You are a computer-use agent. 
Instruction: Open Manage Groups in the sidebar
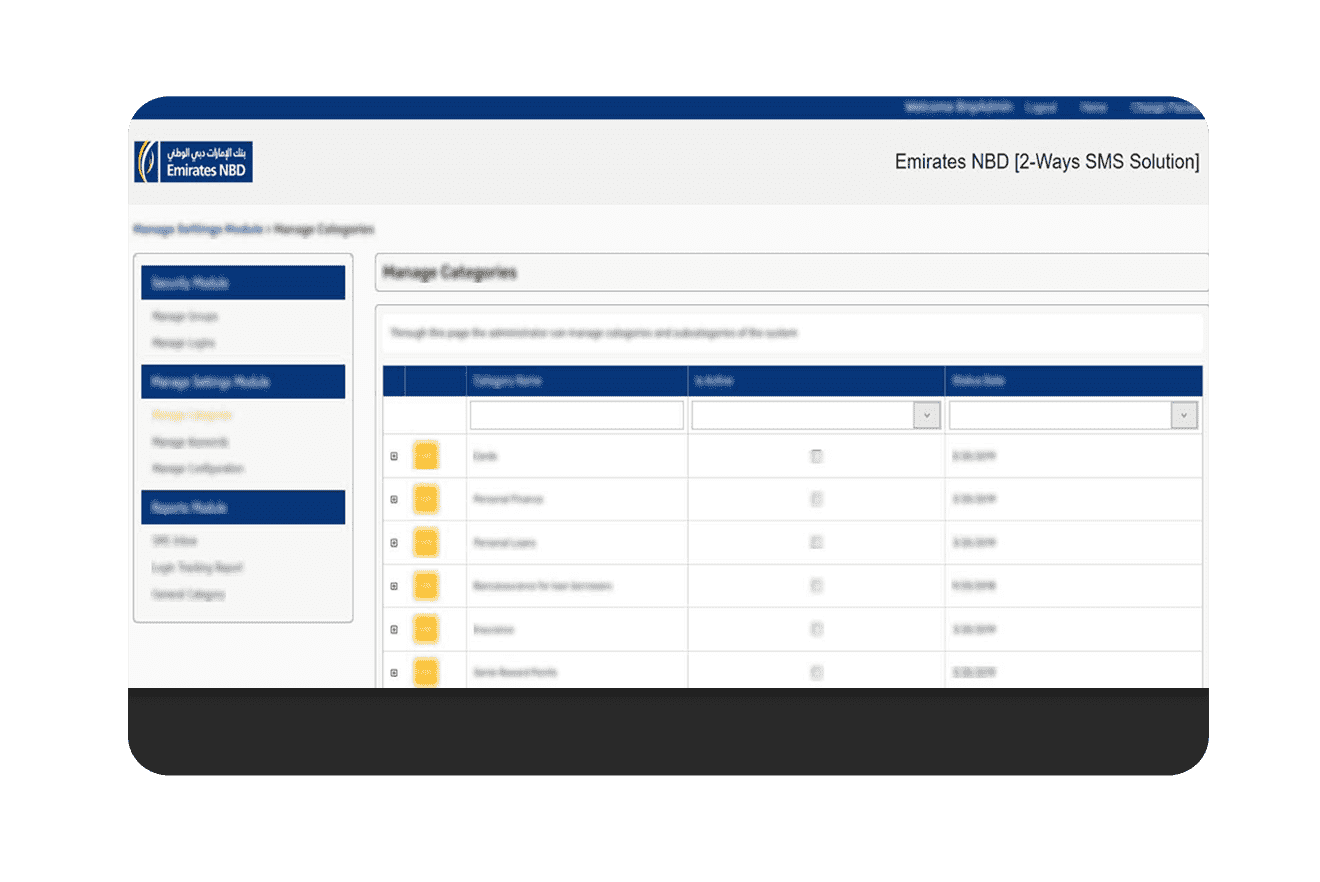[x=185, y=316]
